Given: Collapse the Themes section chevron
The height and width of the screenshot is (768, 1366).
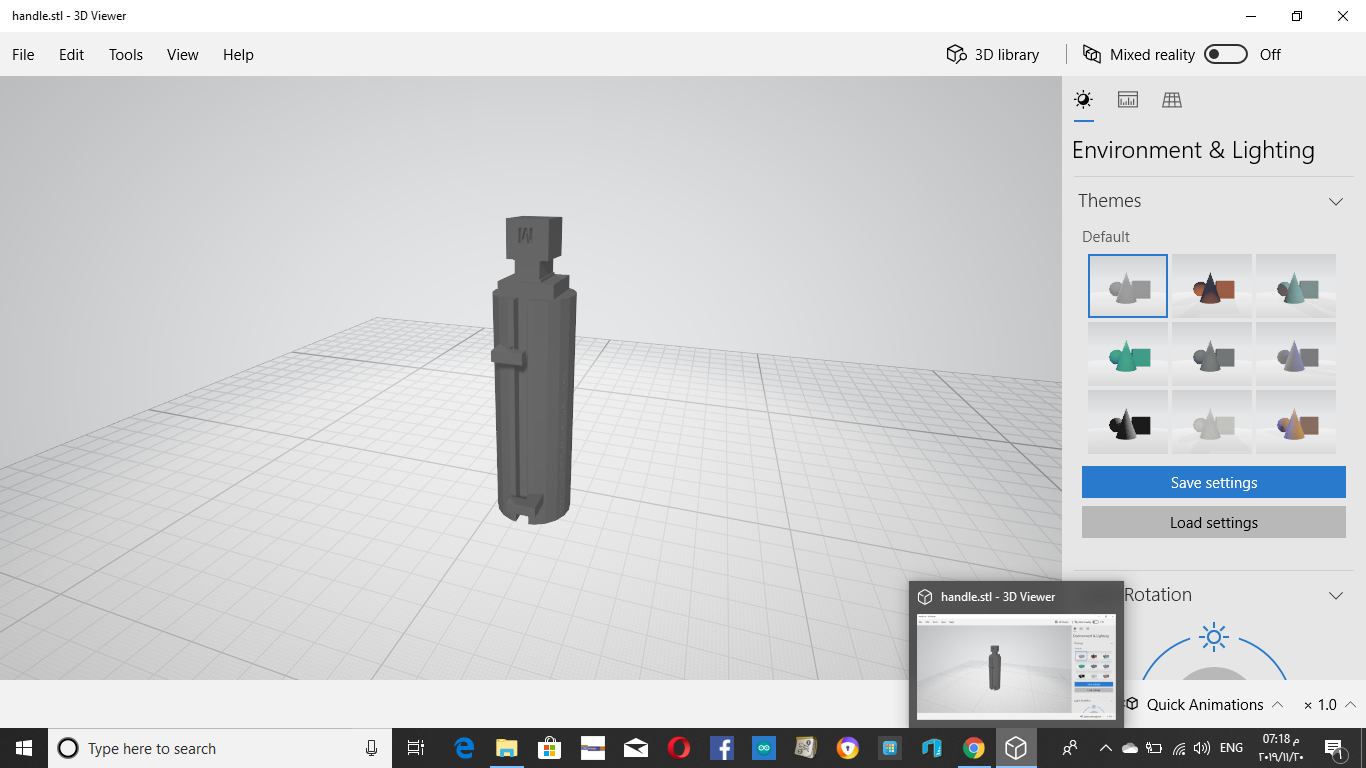Looking at the screenshot, I should (1336, 201).
